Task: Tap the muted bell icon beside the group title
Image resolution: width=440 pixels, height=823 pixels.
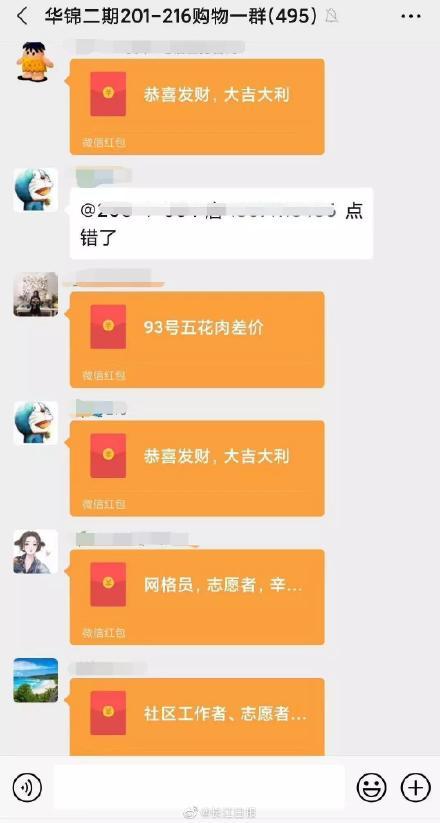Action: (x=332, y=16)
